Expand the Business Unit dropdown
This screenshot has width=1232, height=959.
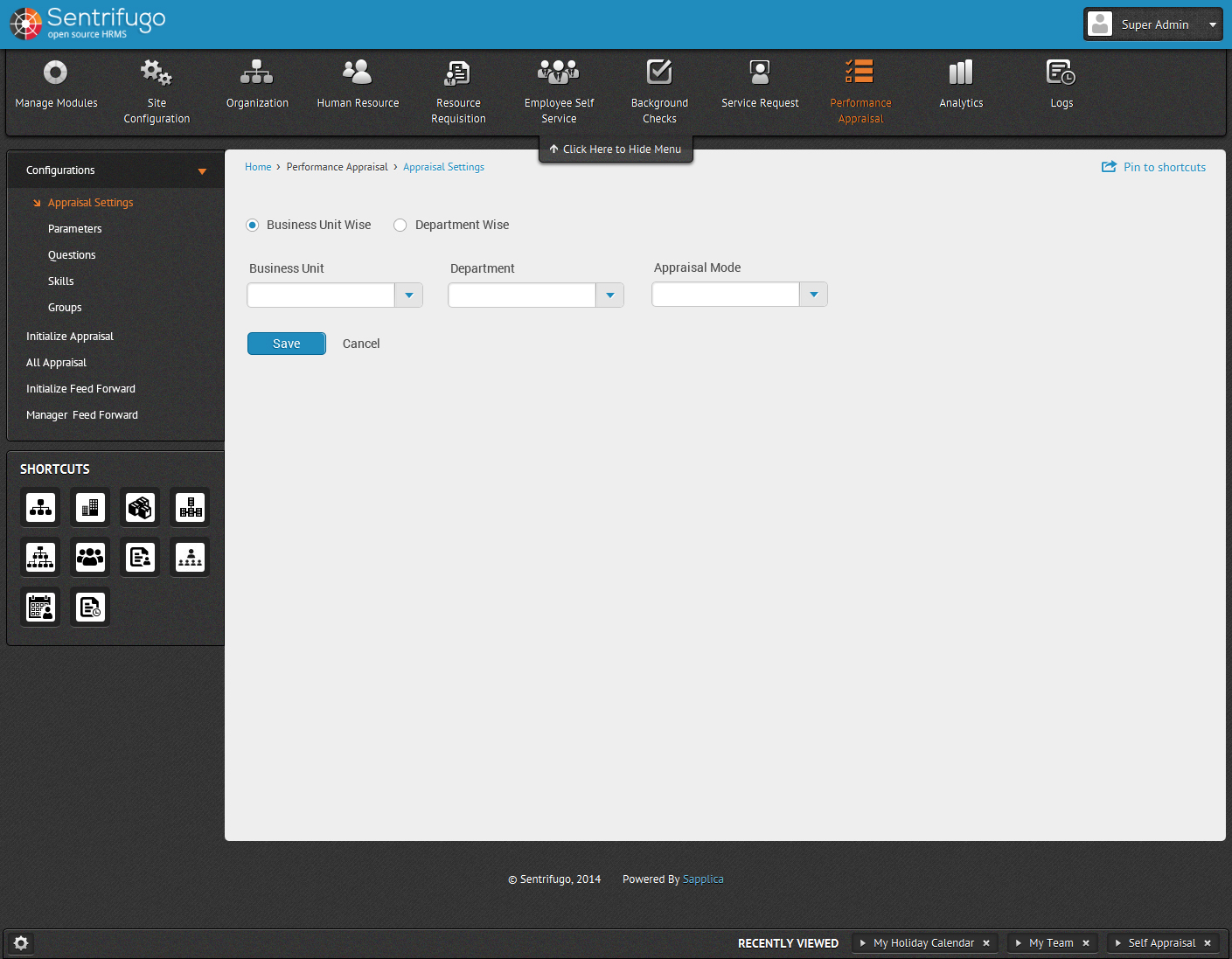[x=408, y=295]
